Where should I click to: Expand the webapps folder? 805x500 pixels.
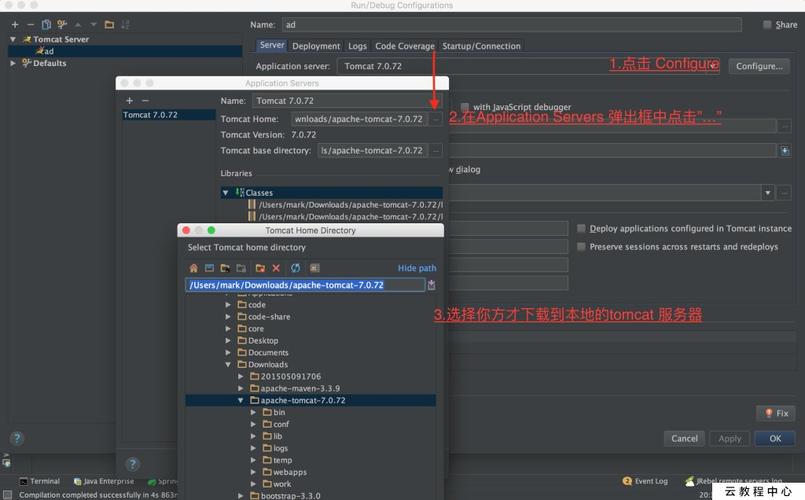pos(253,472)
